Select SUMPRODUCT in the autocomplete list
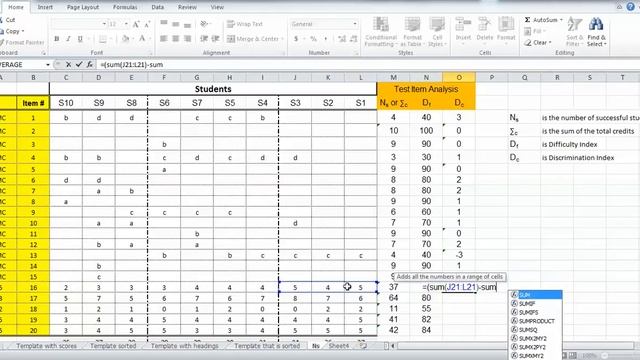 click(x=536, y=321)
